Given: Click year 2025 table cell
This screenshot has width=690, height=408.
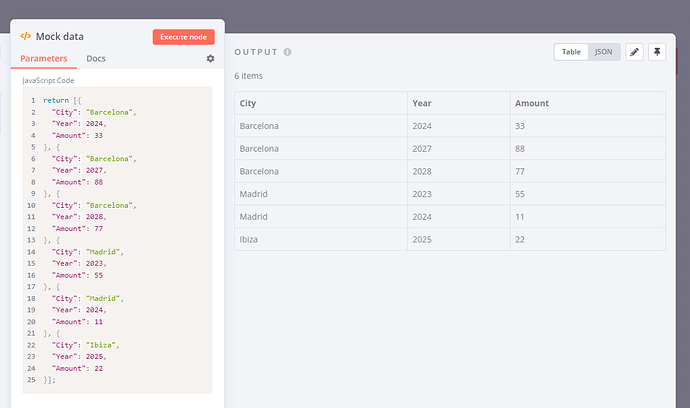Looking at the screenshot, I should click(x=459, y=239).
